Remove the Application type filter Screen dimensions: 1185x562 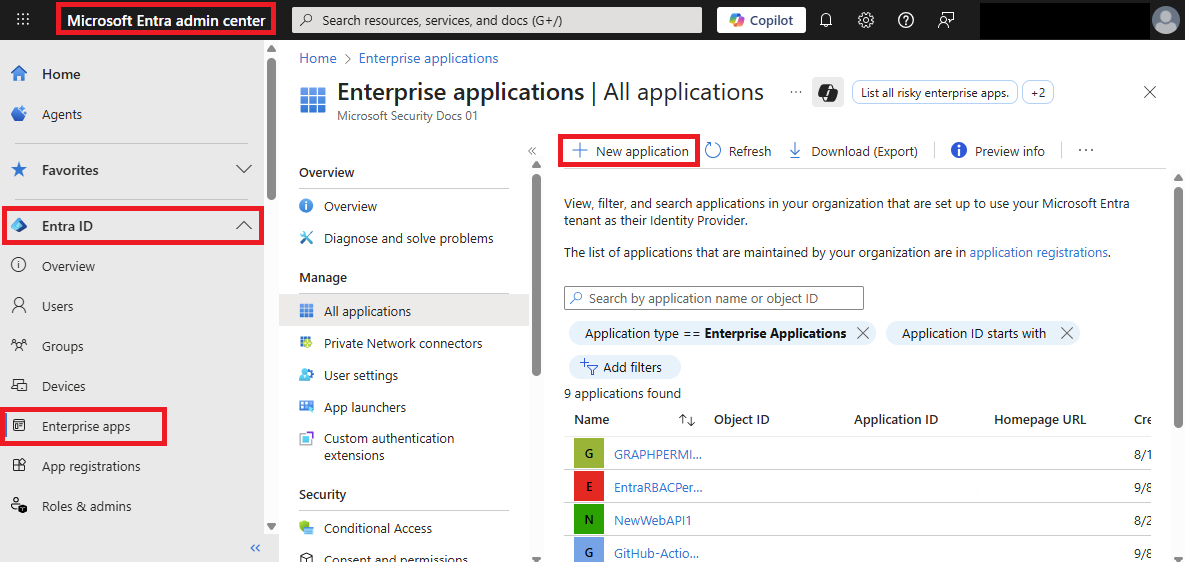point(863,333)
